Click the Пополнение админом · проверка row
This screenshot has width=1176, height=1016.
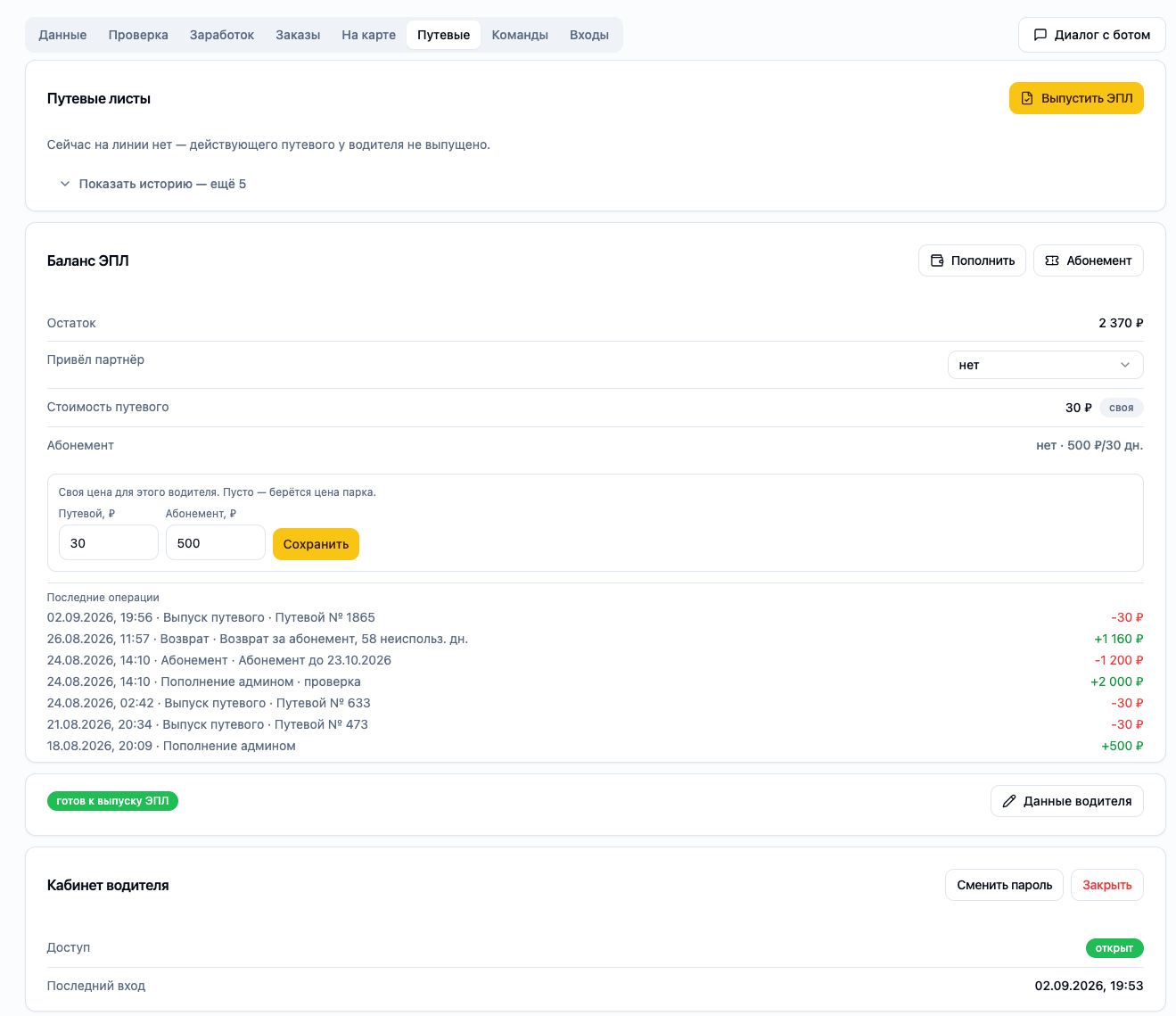coord(595,681)
